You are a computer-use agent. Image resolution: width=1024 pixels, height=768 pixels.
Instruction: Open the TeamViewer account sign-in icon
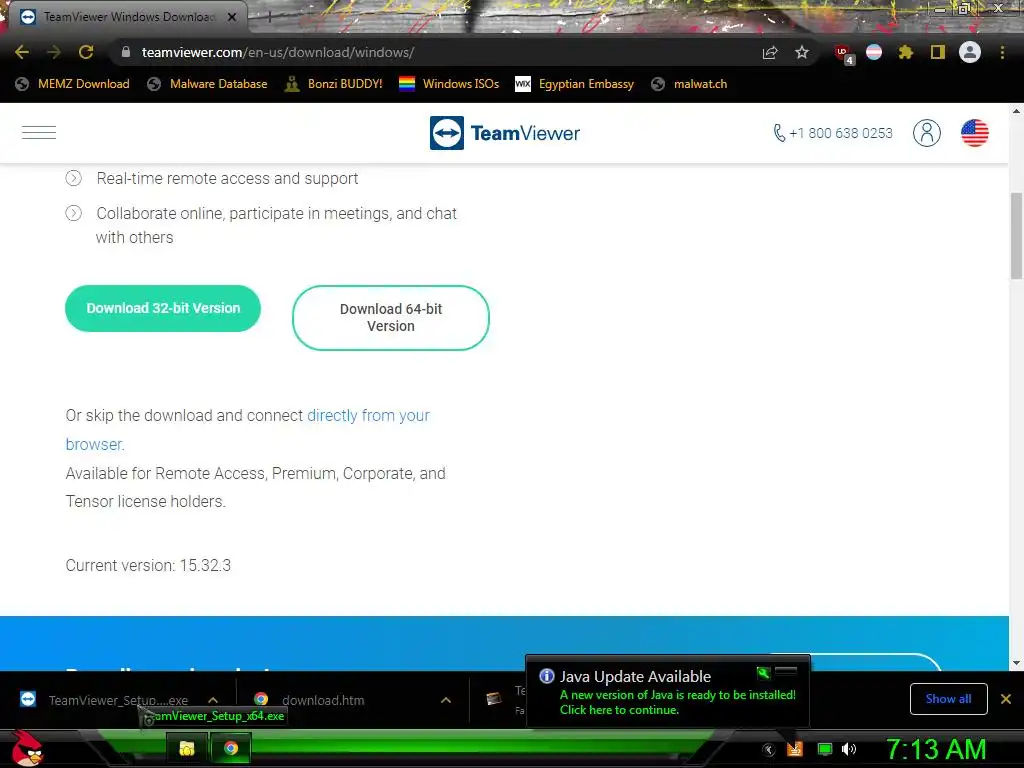[927, 133]
